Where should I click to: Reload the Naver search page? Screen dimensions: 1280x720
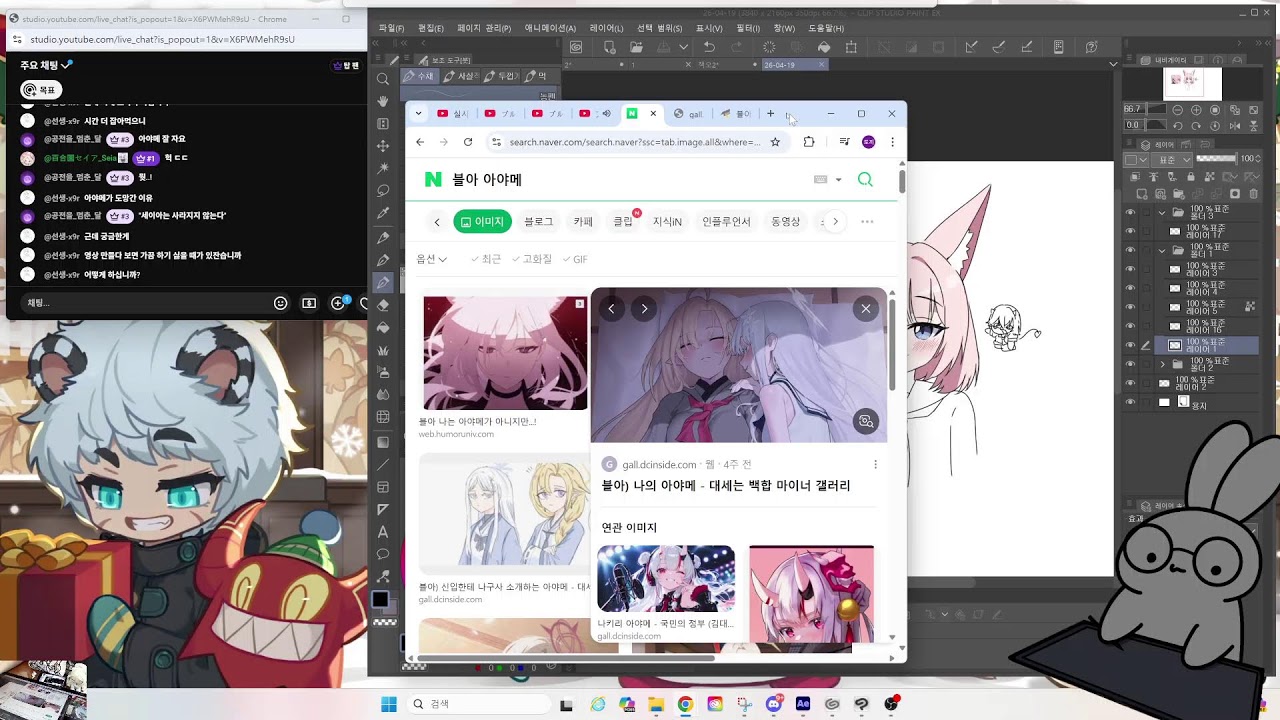point(467,142)
